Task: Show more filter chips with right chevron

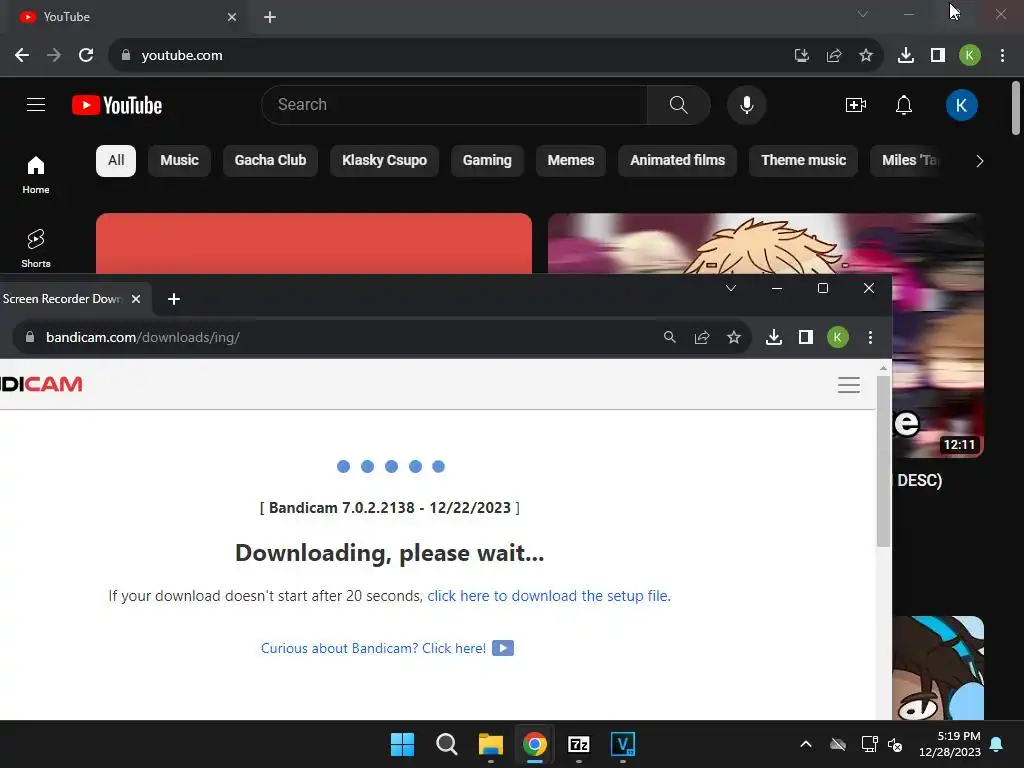Action: pyautogui.click(x=979, y=161)
